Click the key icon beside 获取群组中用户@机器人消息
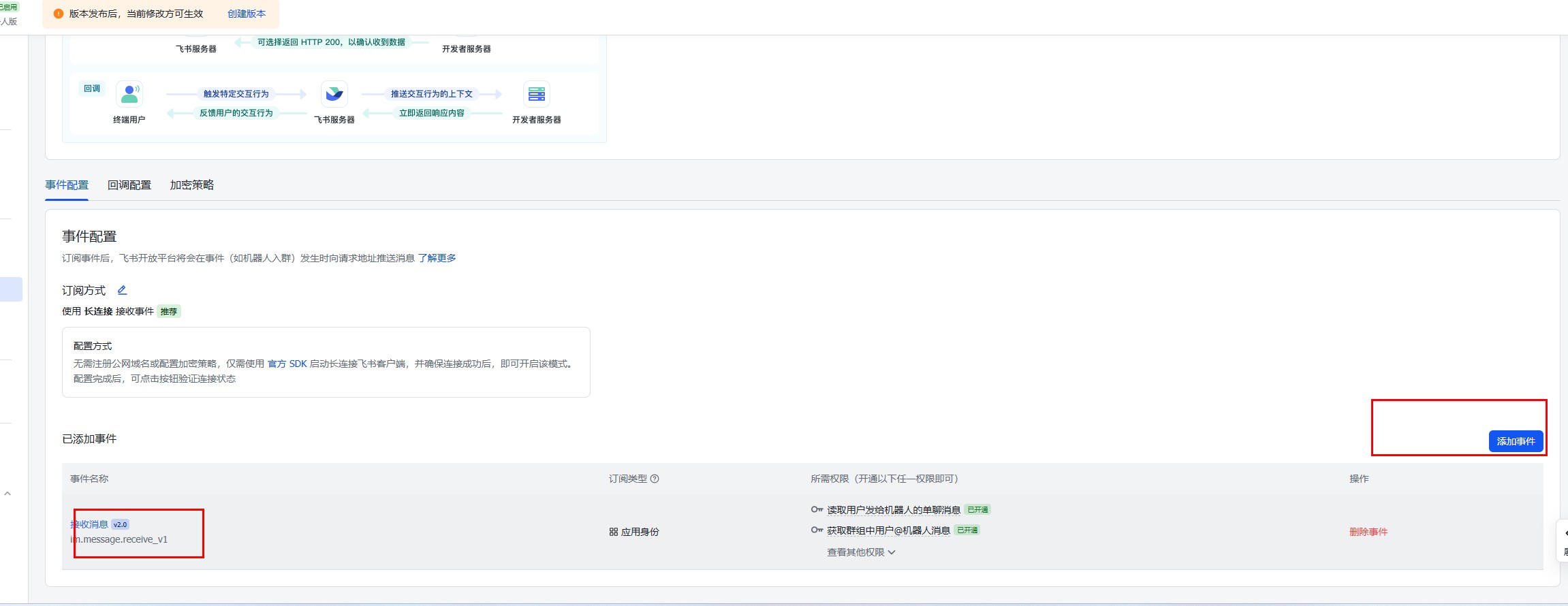 [817, 530]
